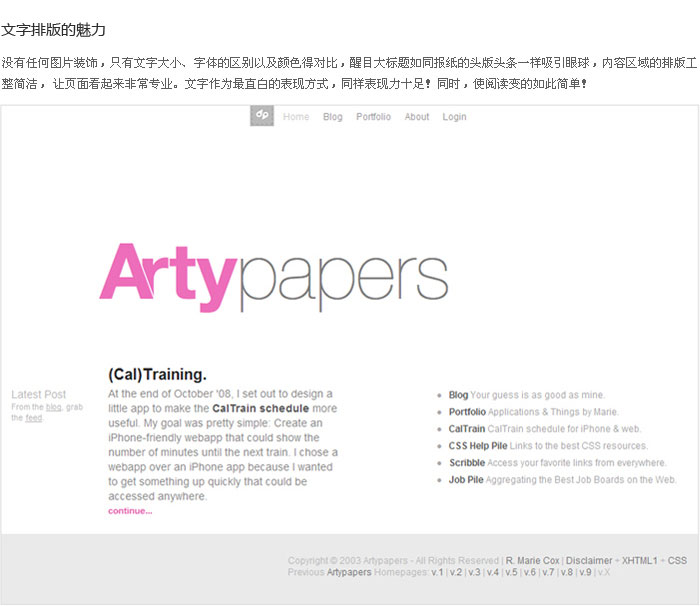
Task: Click the gray dp logo icon in the nav
Action: 262,116
